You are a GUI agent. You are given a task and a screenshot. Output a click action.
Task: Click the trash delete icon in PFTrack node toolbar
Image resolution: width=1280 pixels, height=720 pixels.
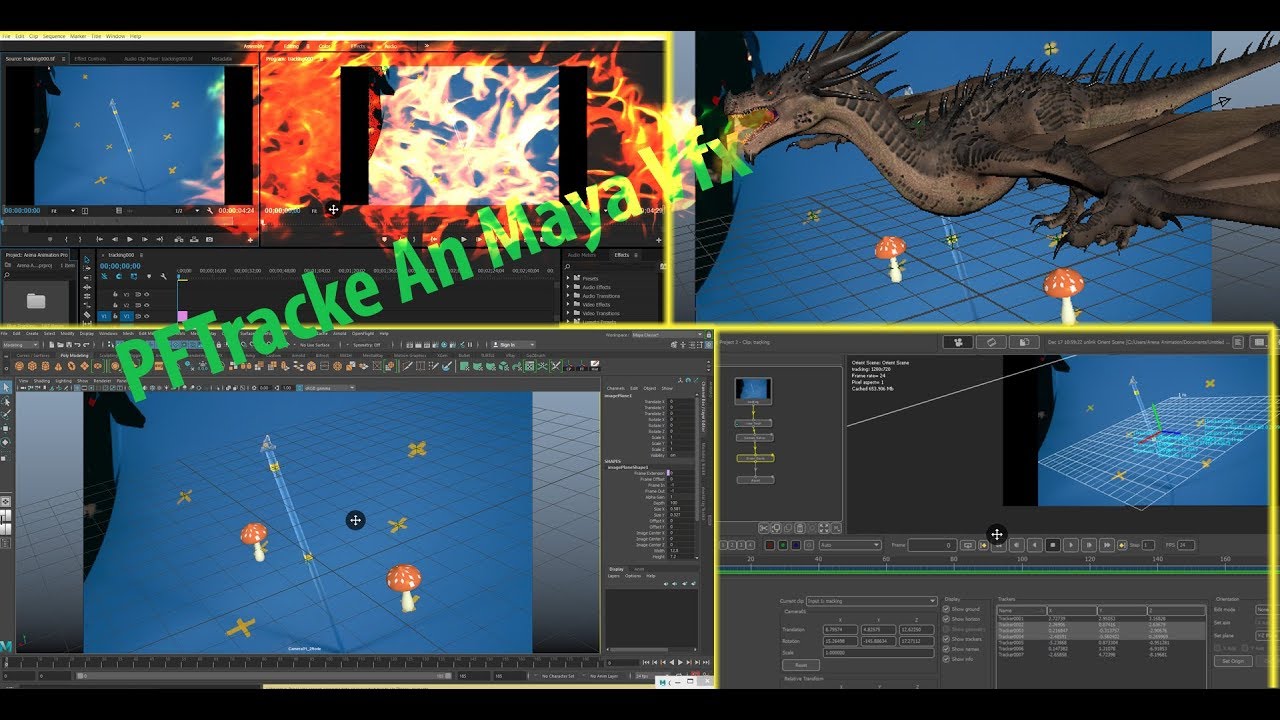pos(799,528)
